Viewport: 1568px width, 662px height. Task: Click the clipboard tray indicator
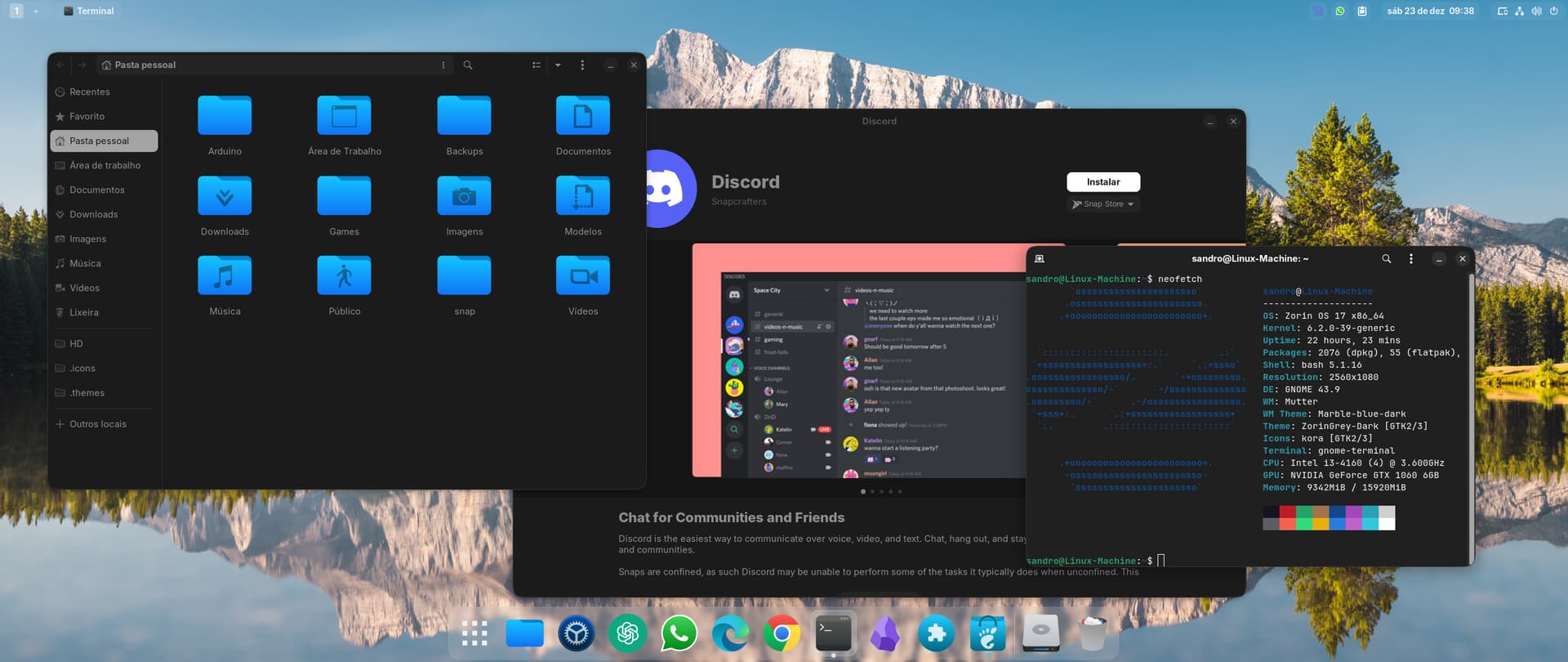click(x=1362, y=11)
